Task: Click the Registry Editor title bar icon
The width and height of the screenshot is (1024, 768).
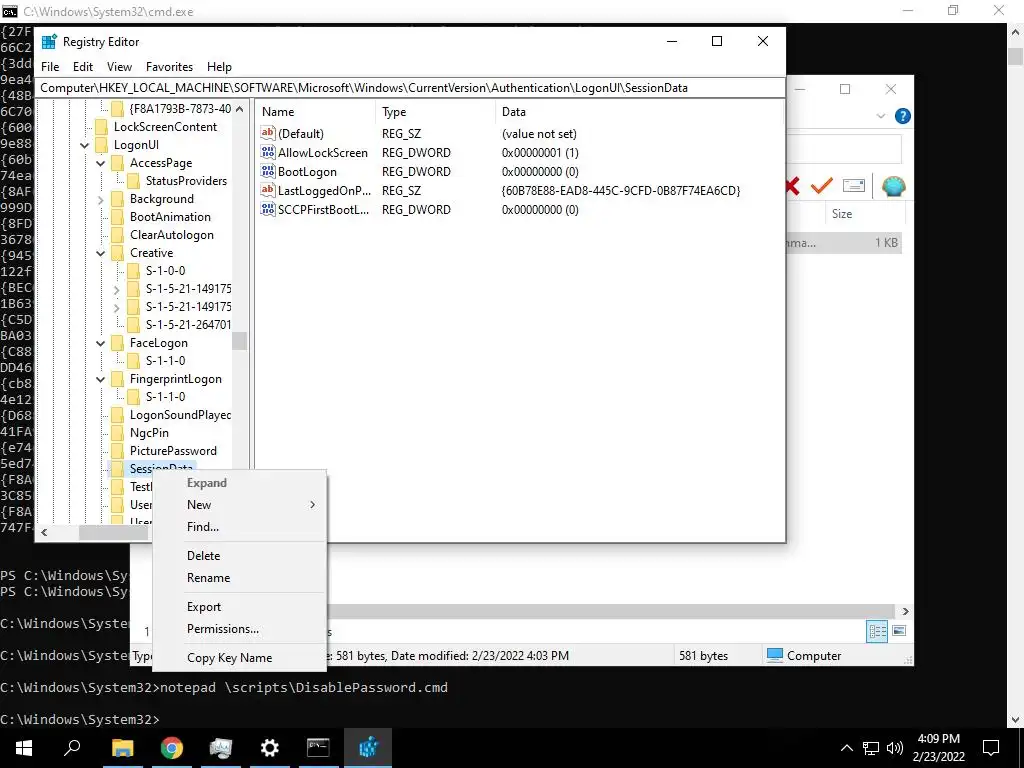Action: tap(49, 42)
